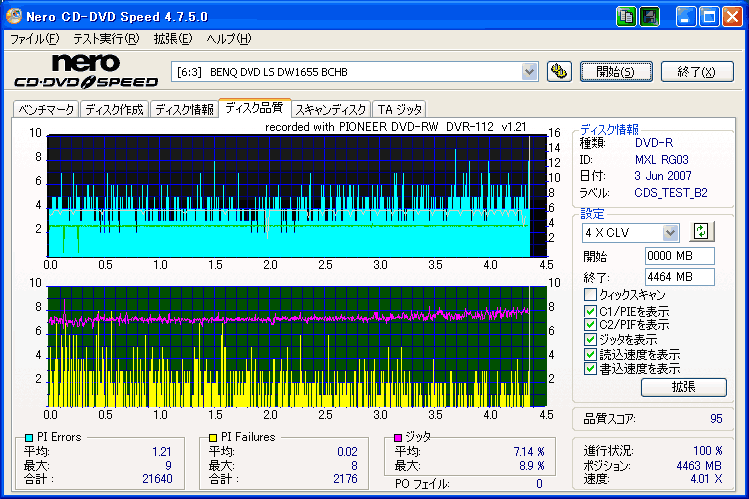
Task: Enable the クイックスキャン checkbox
Action: pos(590,295)
